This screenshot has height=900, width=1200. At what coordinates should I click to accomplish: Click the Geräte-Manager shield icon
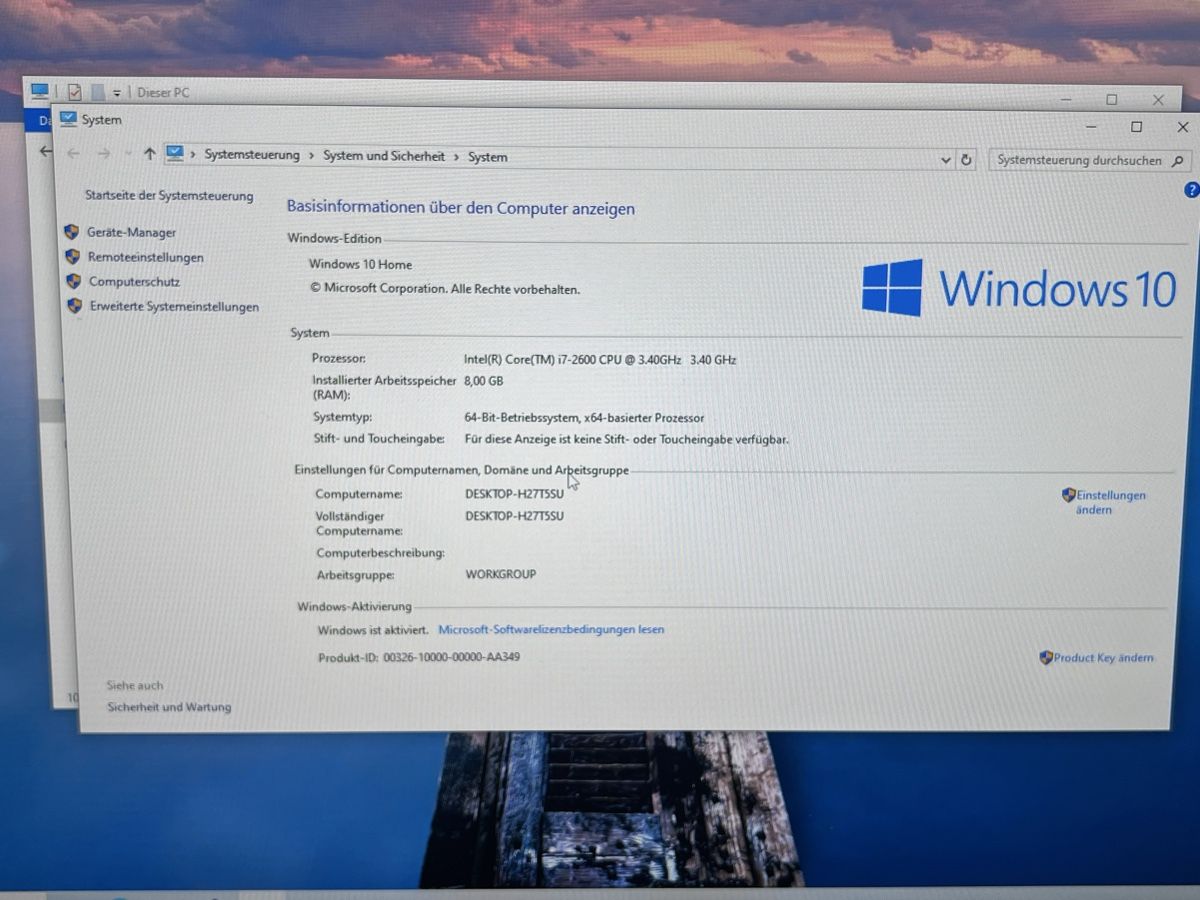point(72,232)
